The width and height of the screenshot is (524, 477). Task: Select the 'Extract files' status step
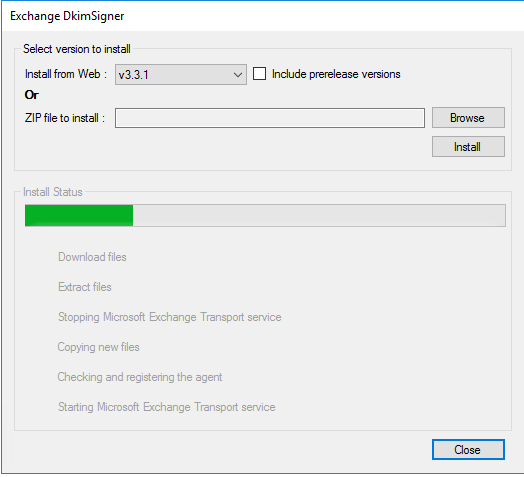click(x=85, y=287)
